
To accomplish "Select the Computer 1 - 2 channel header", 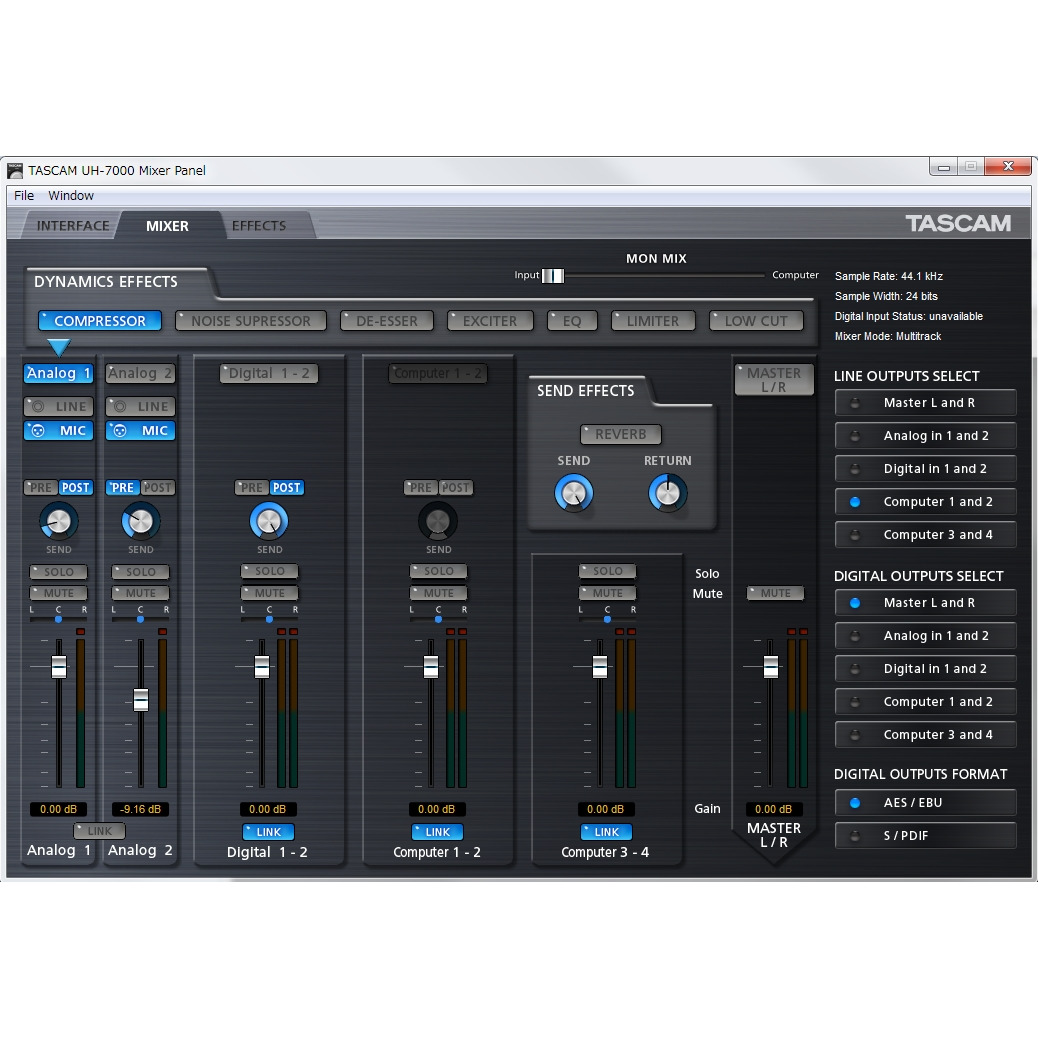I will pos(438,373).
